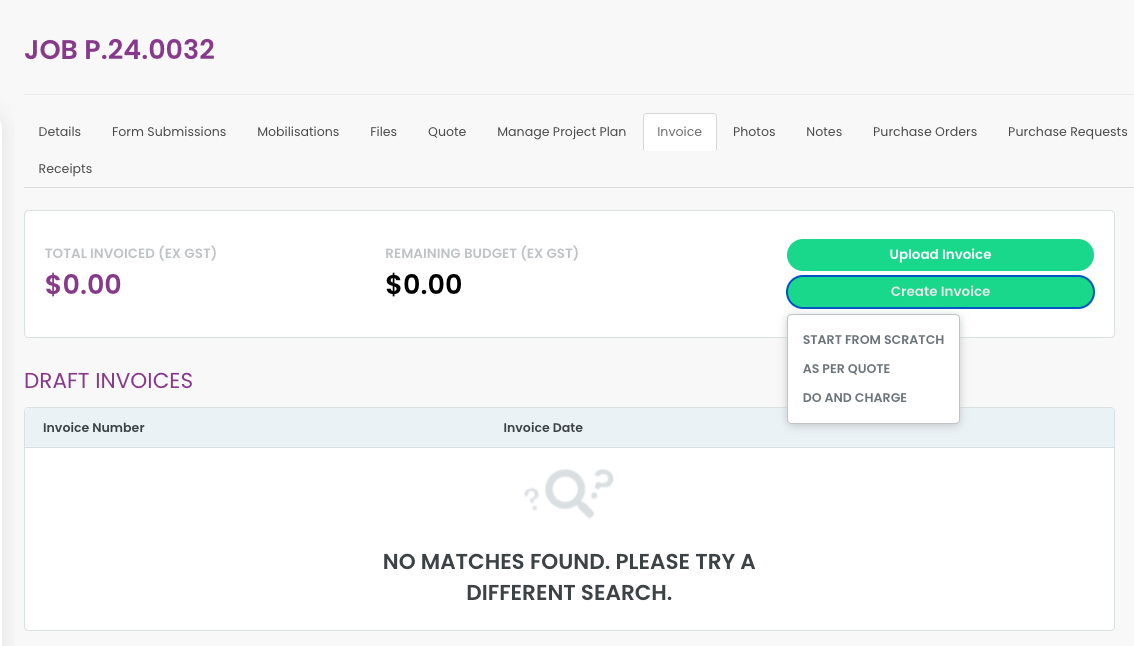
Task: Switch to Purchase Orders tab
Action: pos(924,132)
